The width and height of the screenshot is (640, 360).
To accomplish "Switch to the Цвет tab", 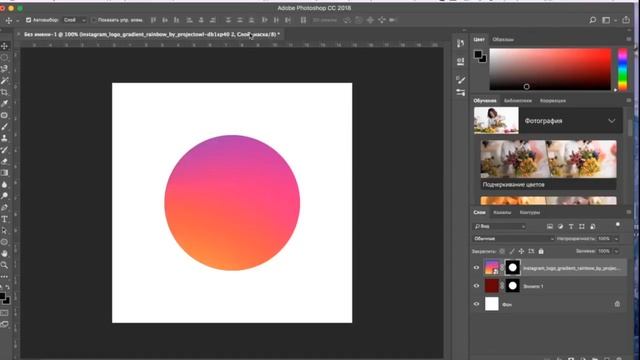I will (x=479, y=40).
